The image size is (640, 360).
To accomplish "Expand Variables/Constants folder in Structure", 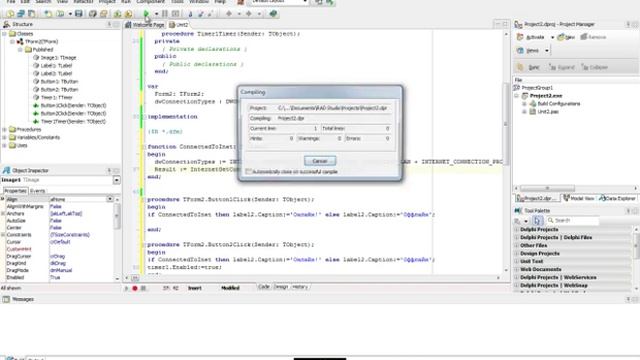I will pyautogui.click(x=4, y=138).
